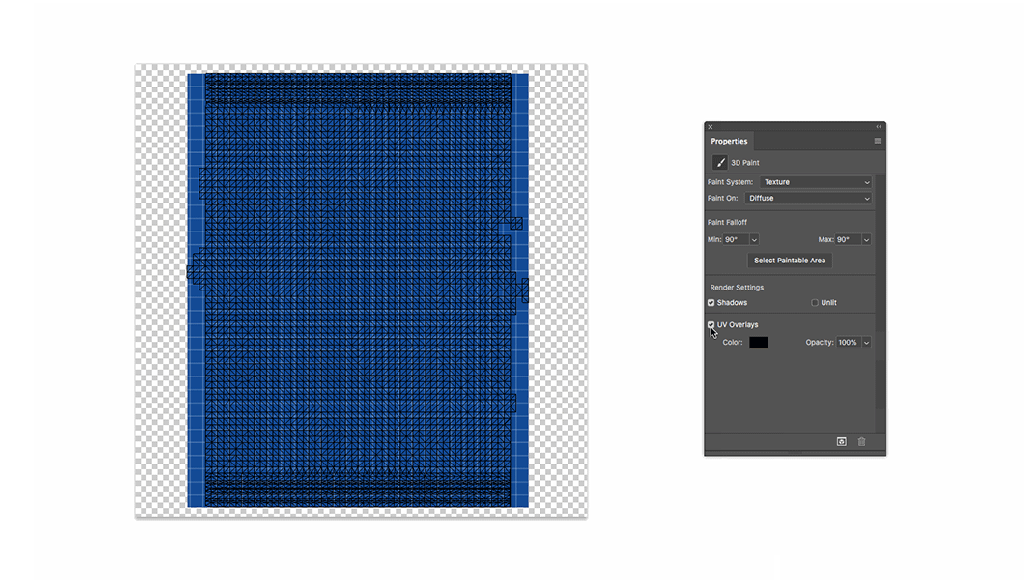Toggle the Shadows checkbox
Viewport: 1024px width, 580px height.
(711, 303)
